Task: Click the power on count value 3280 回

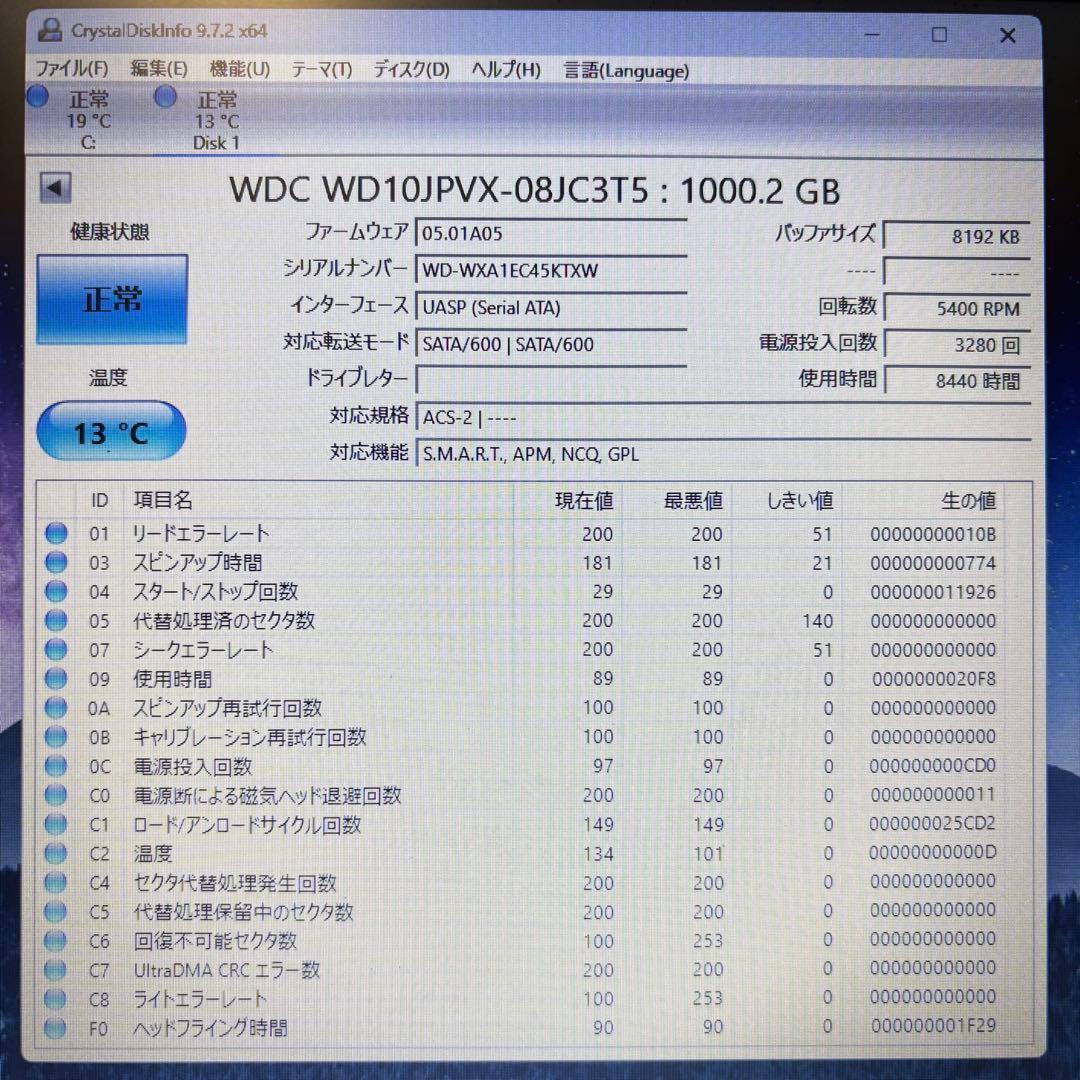Action: point(957,344)
